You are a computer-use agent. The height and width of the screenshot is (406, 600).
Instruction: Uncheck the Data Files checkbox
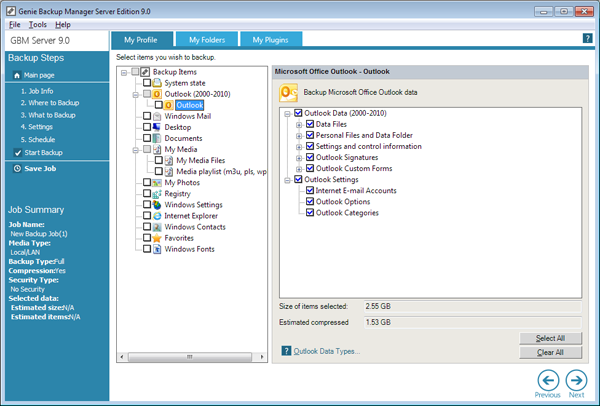[x=310, y=124]
